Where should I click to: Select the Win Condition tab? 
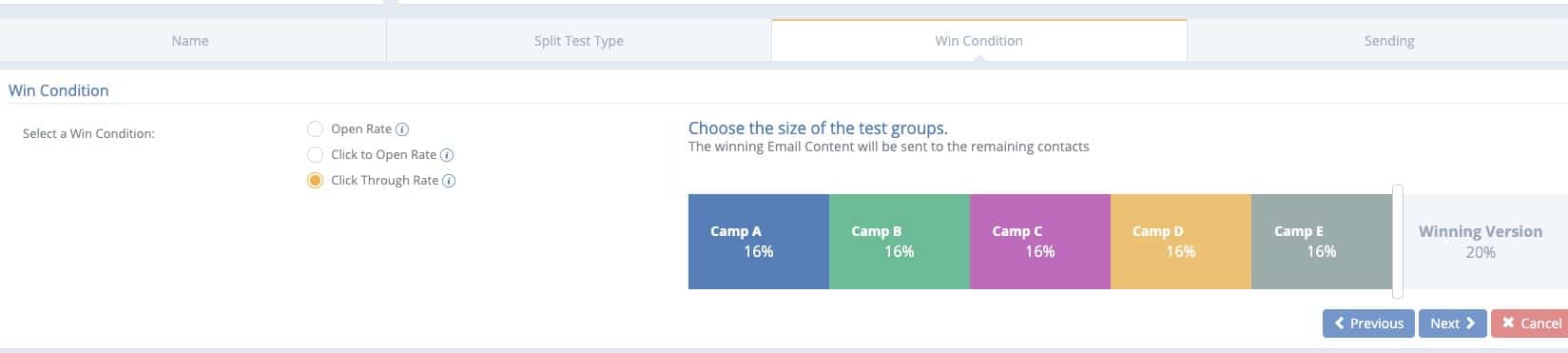click(x=979, y=41)
